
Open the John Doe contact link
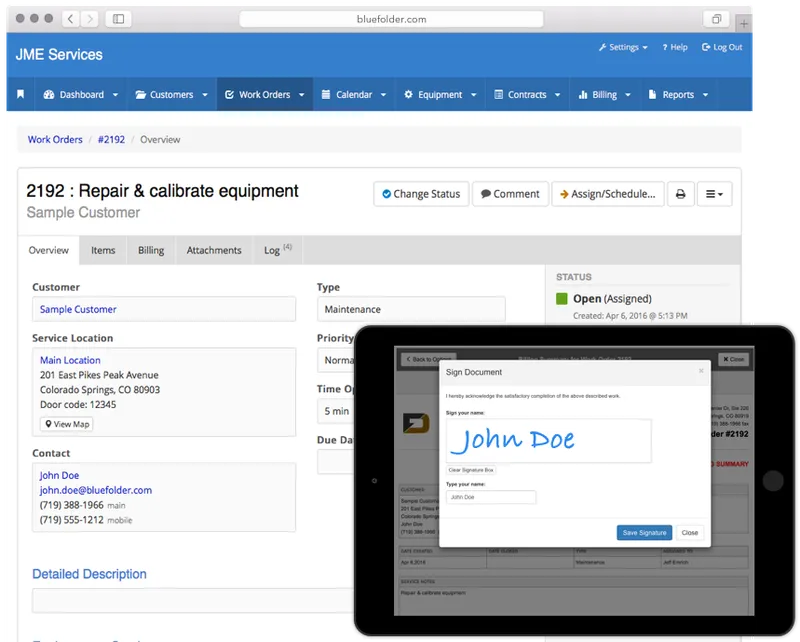pos(59,475)
